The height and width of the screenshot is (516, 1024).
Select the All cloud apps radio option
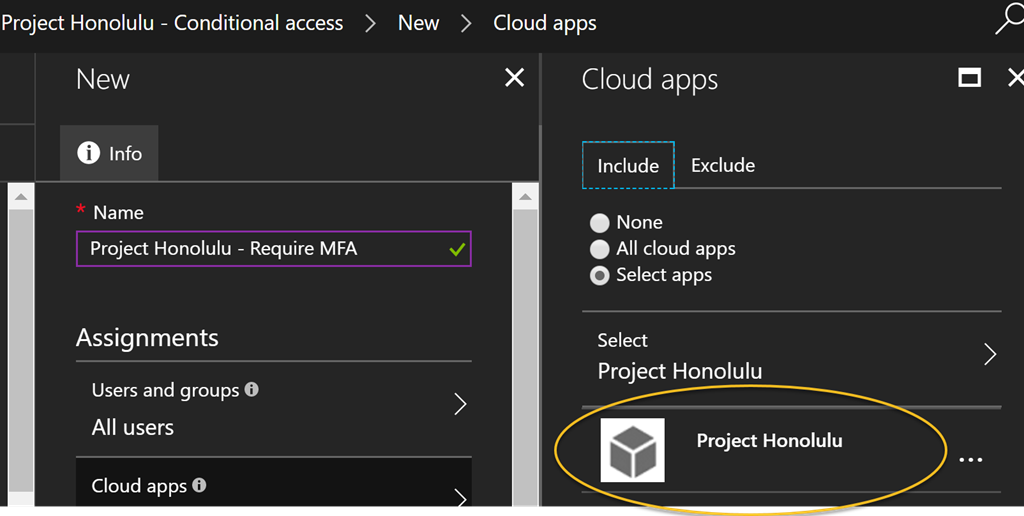tap(600, 249)
